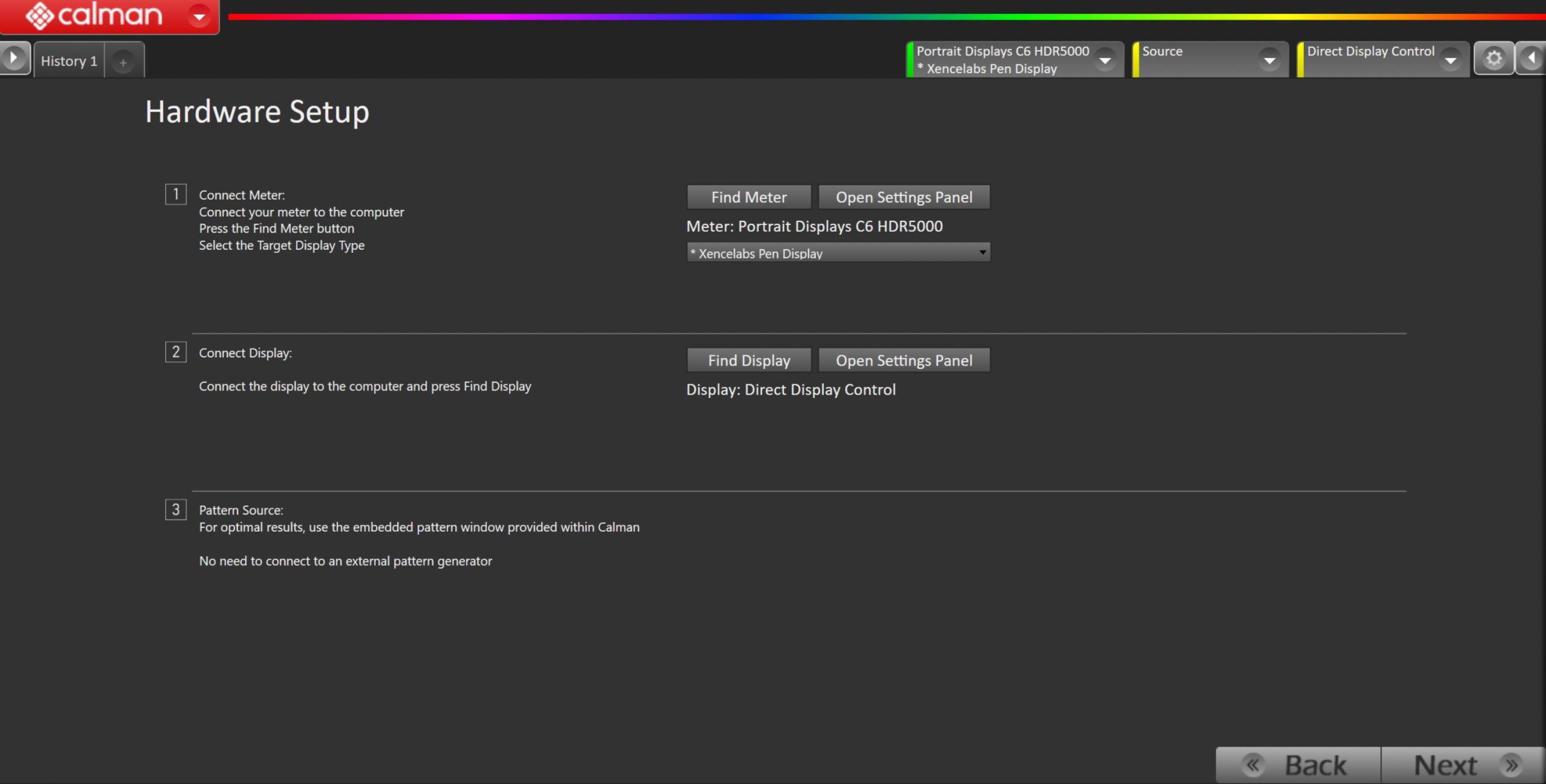1546x784 pixels.
Task: Click the play arrow beside History 1
Action: coord(14,59)
